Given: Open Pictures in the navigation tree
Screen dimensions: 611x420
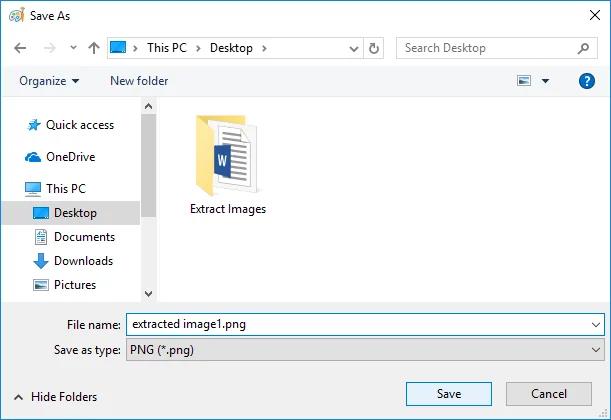Looking at the screenshot, I should click(x=75, y=285).
